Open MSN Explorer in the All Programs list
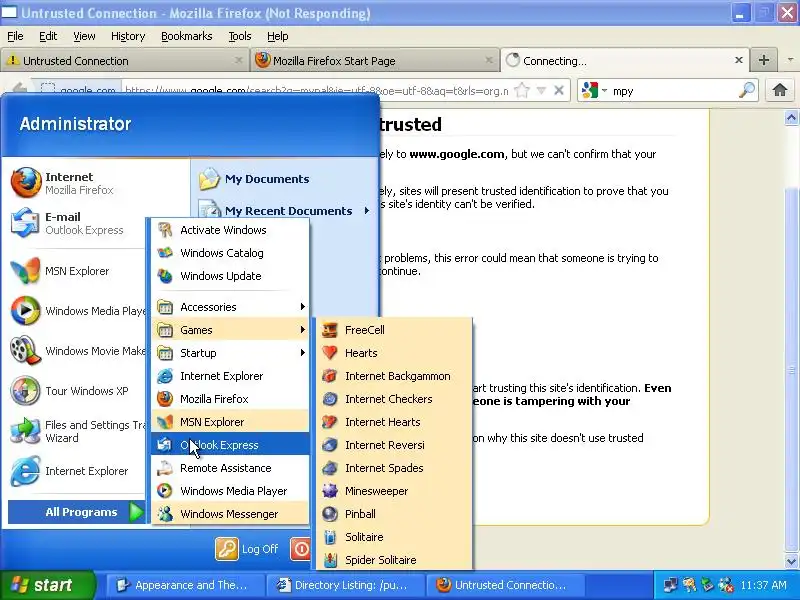The width and height of the screenshot is (800, 600). coord(230,421)
